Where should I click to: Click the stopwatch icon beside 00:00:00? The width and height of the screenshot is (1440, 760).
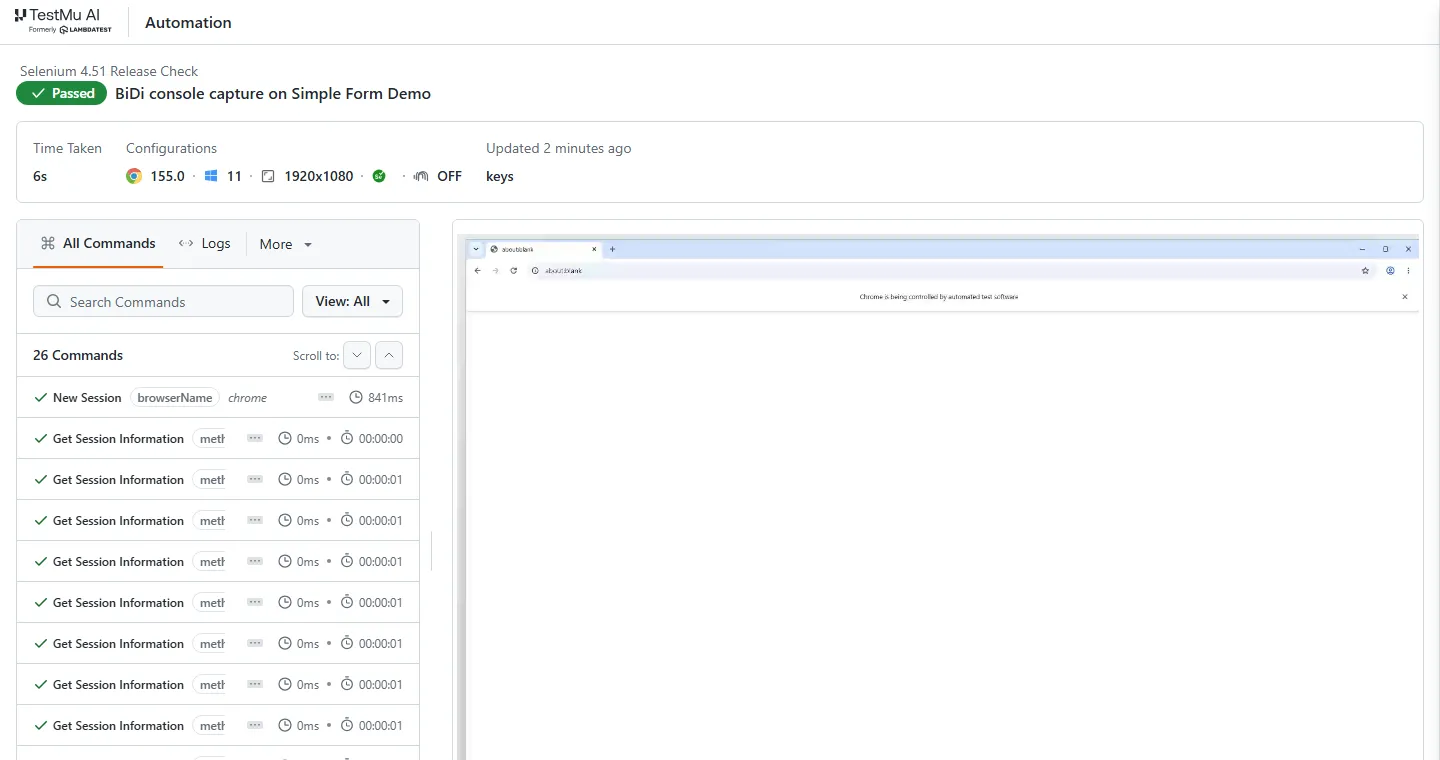click(x=347, y=438)
